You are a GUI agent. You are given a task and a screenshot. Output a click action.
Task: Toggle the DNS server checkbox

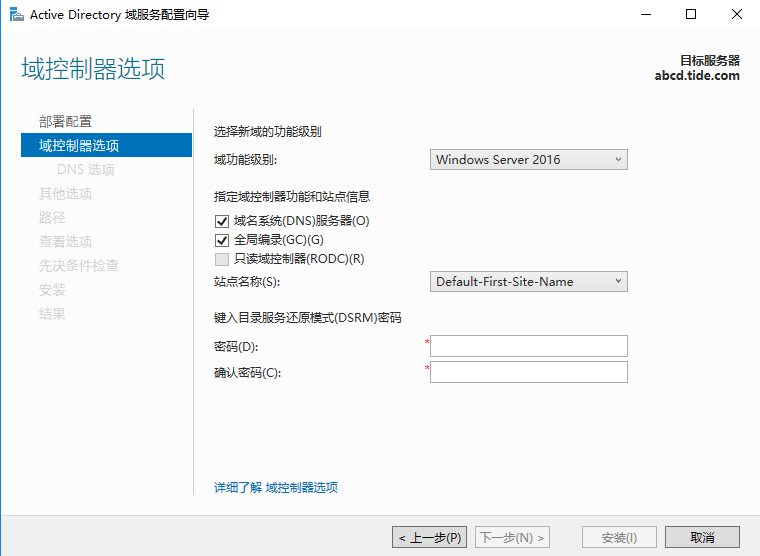click(222, 222)
